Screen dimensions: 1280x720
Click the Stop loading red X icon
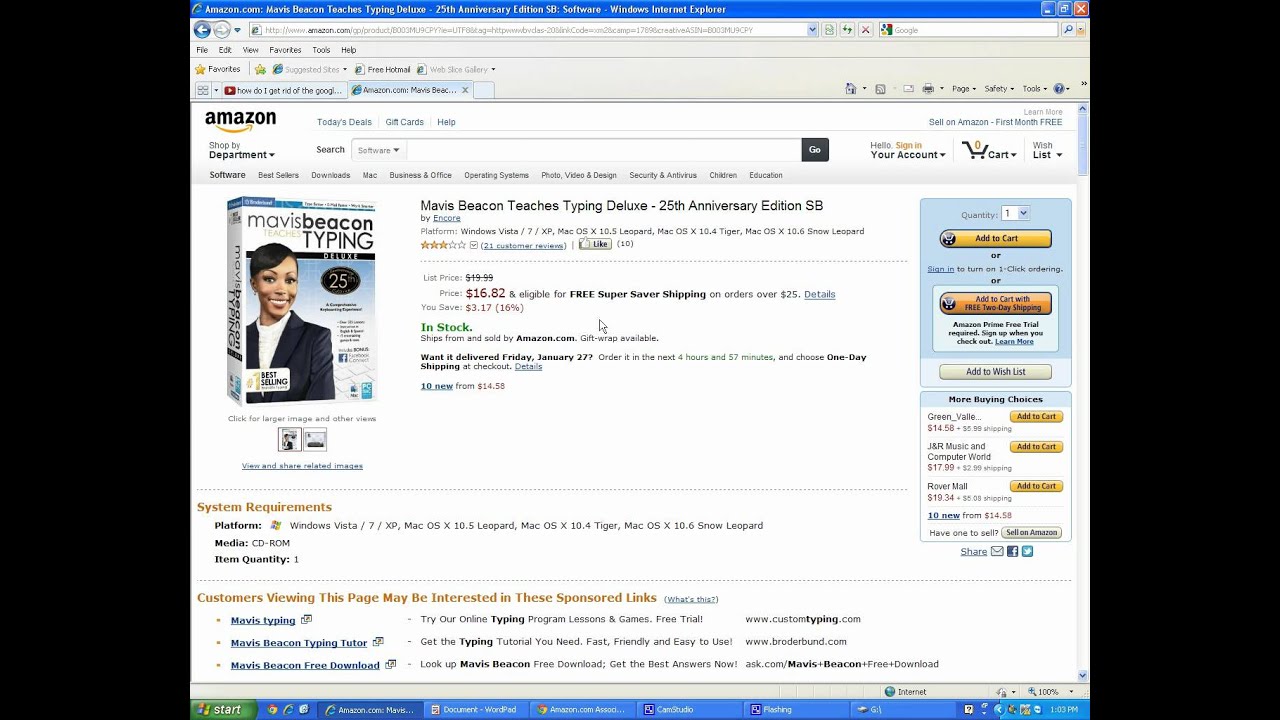coord(866,30)
